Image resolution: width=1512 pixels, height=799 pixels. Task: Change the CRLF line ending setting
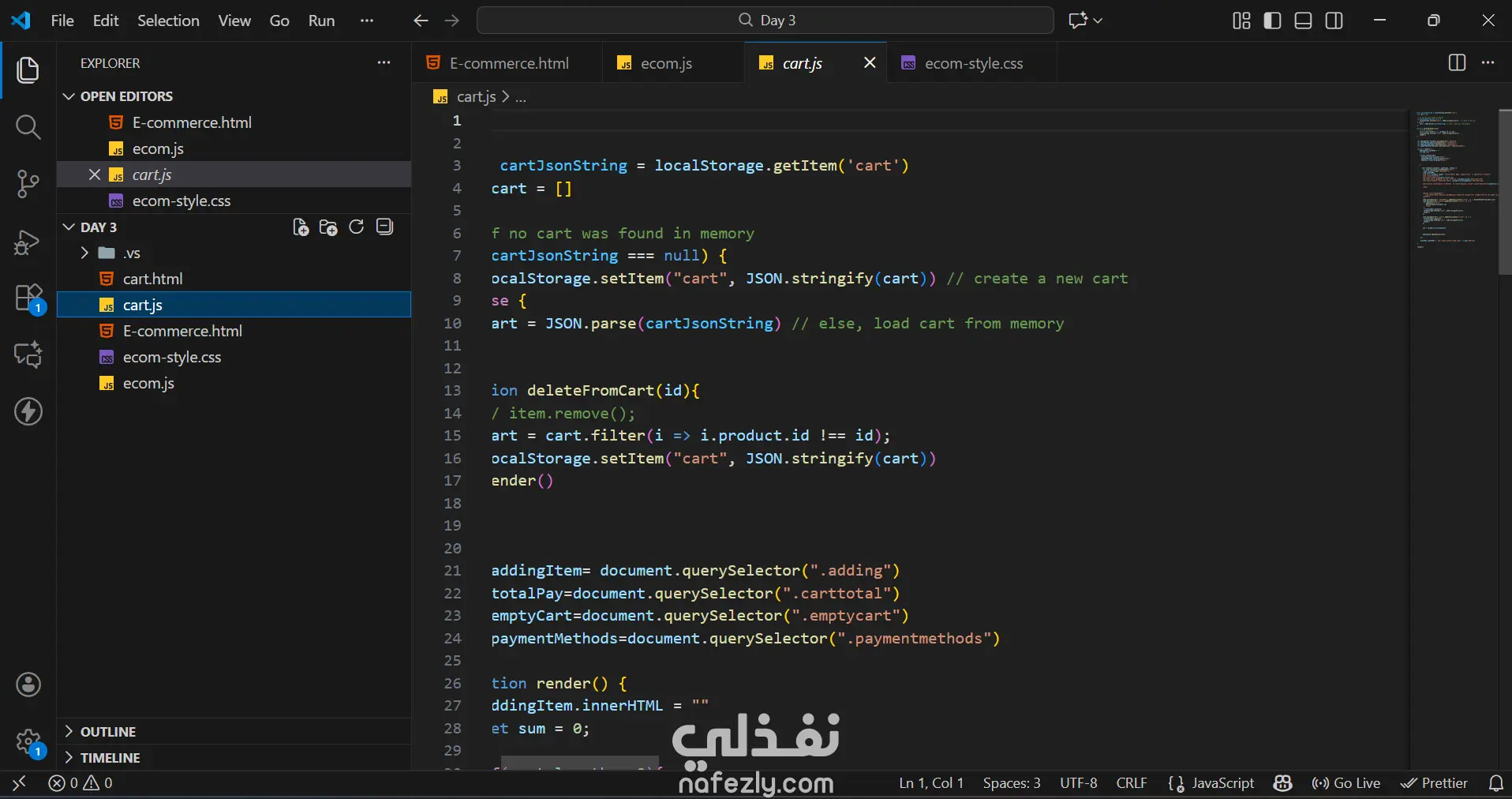tap(1132, 783)
